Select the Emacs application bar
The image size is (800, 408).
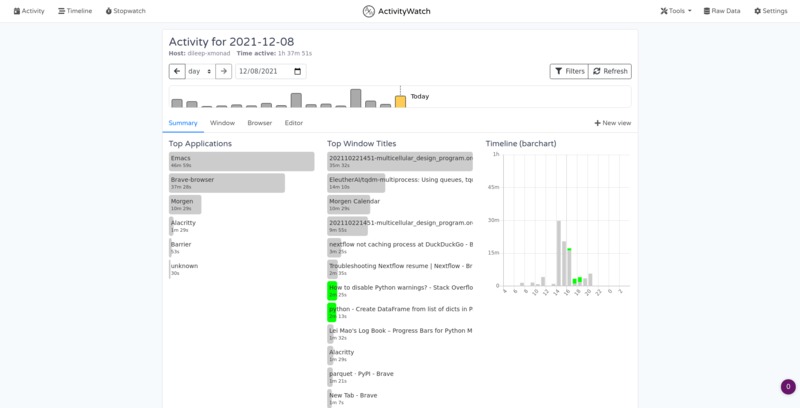pyautogui.click(x=242, y=162)
